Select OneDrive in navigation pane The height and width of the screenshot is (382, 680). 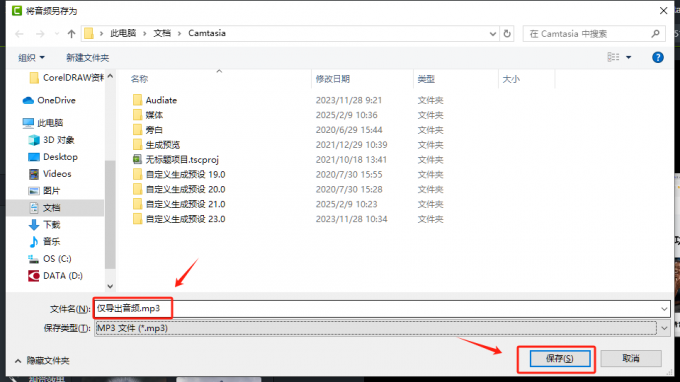click(49, 100)
